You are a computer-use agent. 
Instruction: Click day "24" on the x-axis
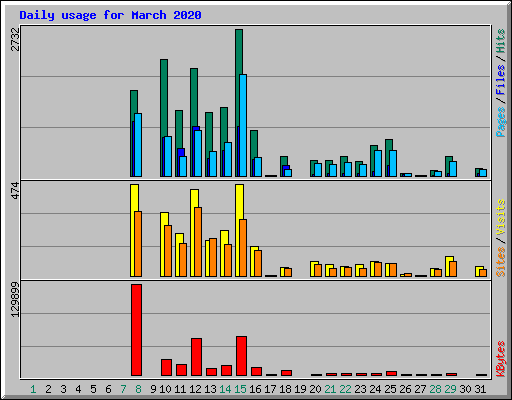point(375,389)
